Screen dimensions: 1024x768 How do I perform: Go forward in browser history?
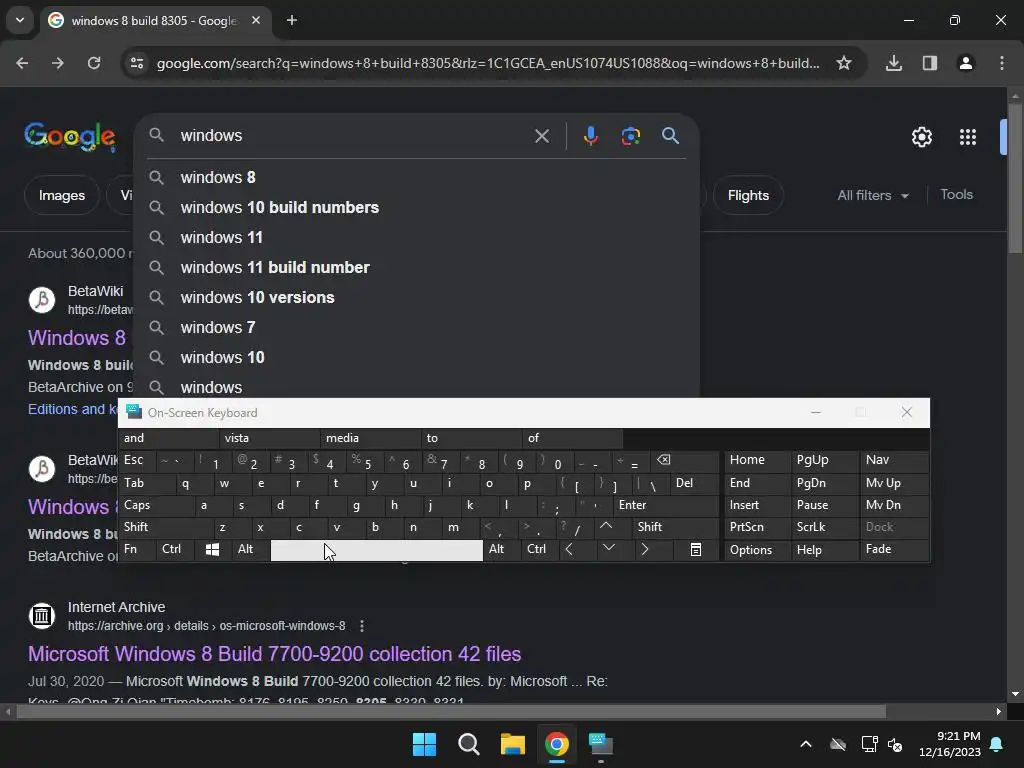click(57, 63)
